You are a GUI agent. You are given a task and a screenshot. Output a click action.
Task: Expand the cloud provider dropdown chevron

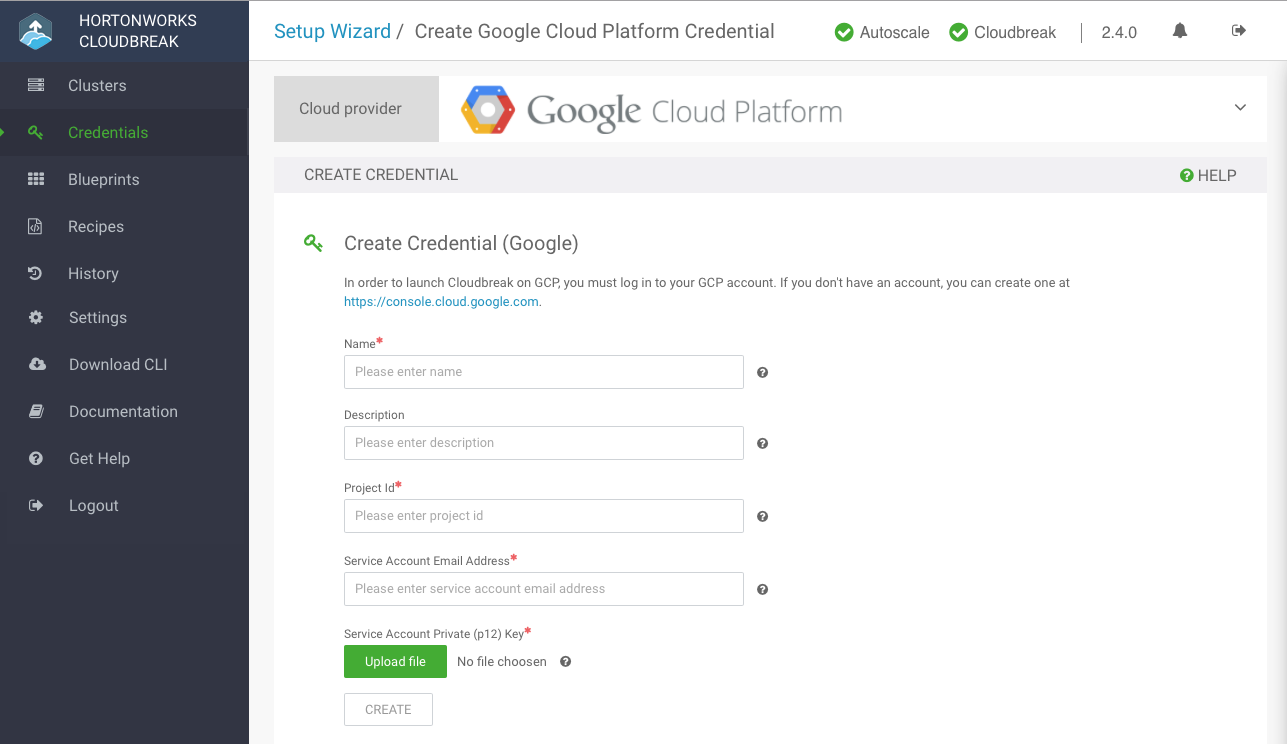[1240, 108]
